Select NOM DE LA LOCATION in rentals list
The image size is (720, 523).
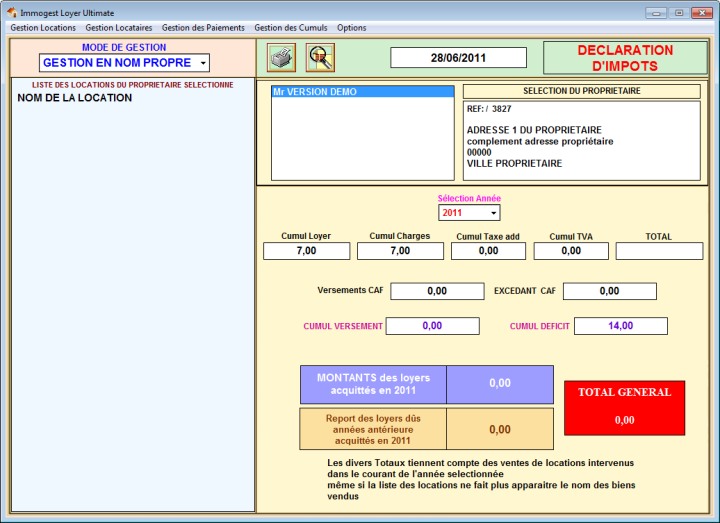75,98
